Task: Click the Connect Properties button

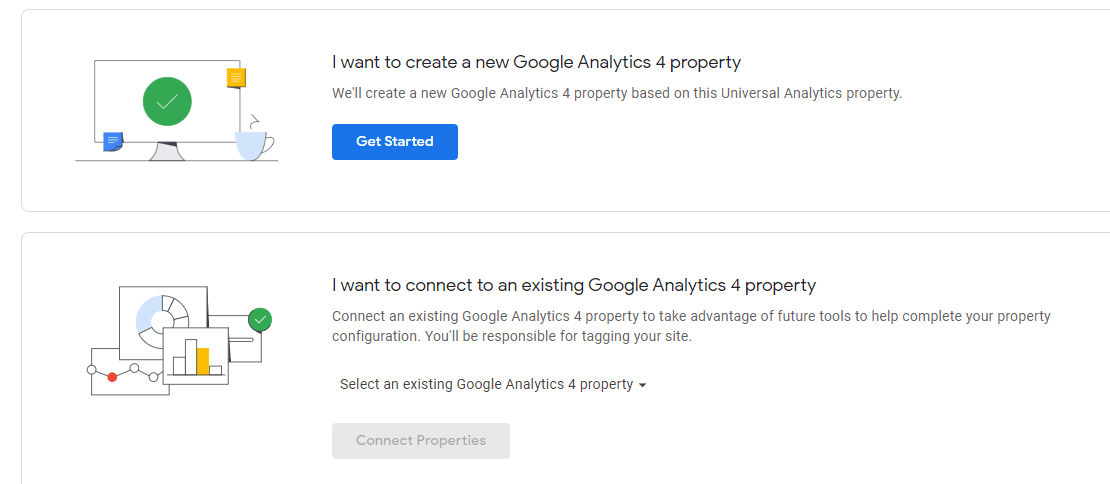Action: [x=420, y=441]
